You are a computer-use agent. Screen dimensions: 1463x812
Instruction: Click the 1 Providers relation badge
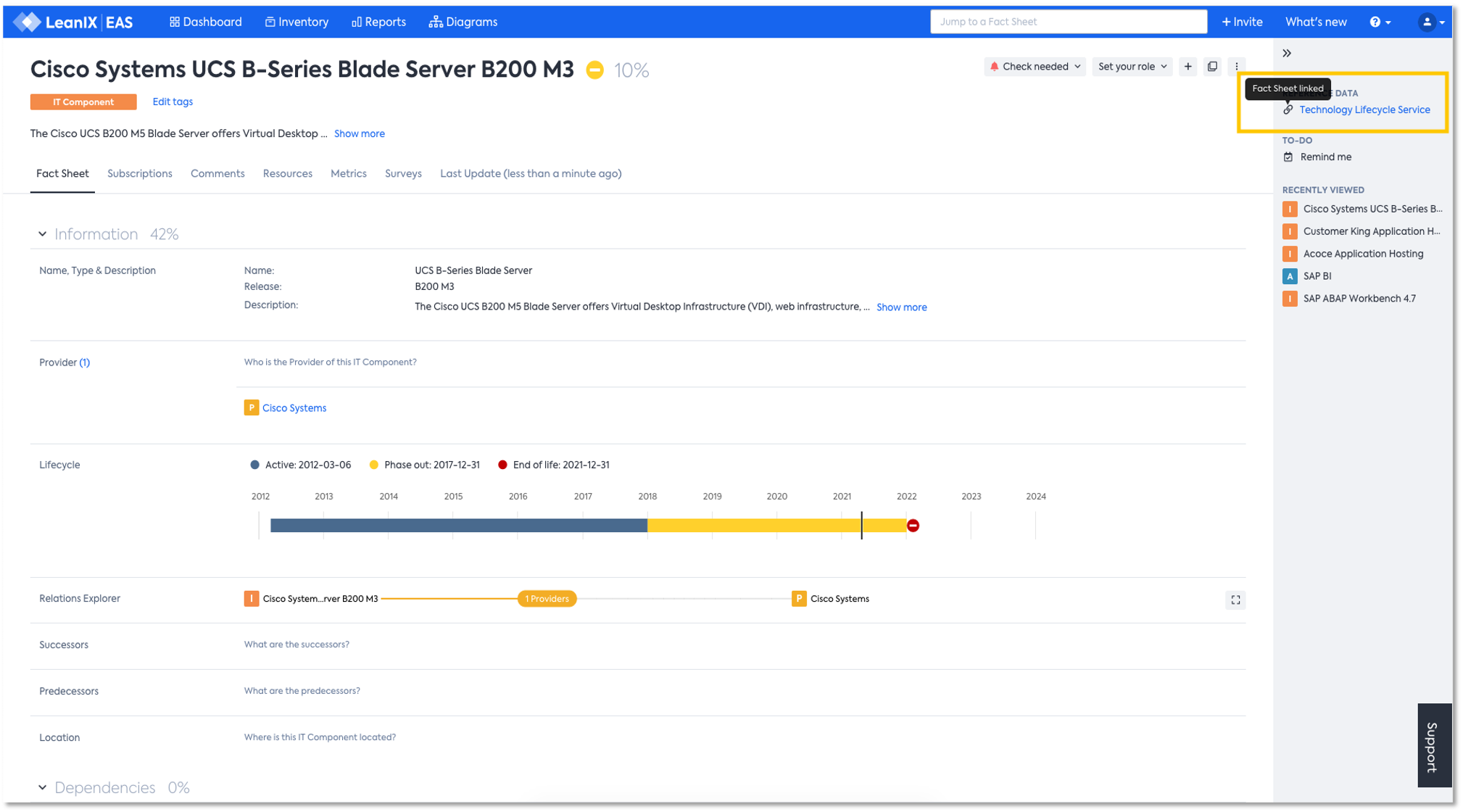547,599
